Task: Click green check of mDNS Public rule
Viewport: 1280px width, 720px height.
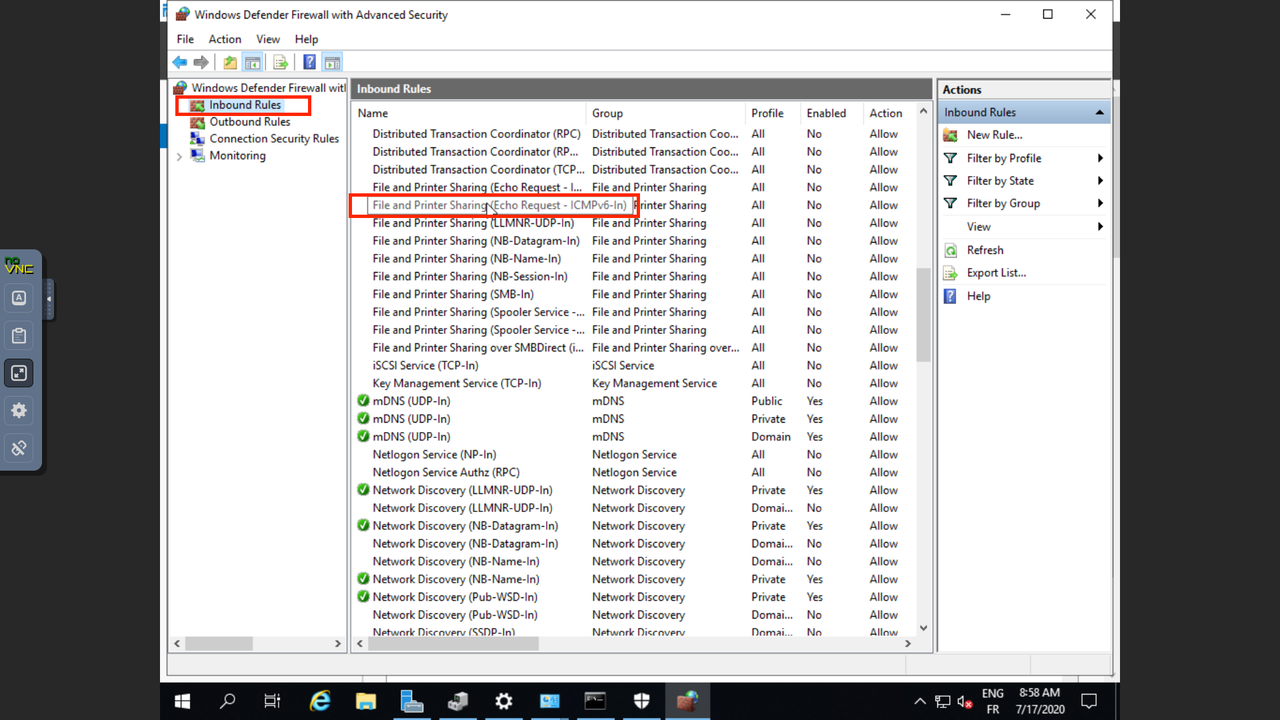Action: [x=363, y=401]
